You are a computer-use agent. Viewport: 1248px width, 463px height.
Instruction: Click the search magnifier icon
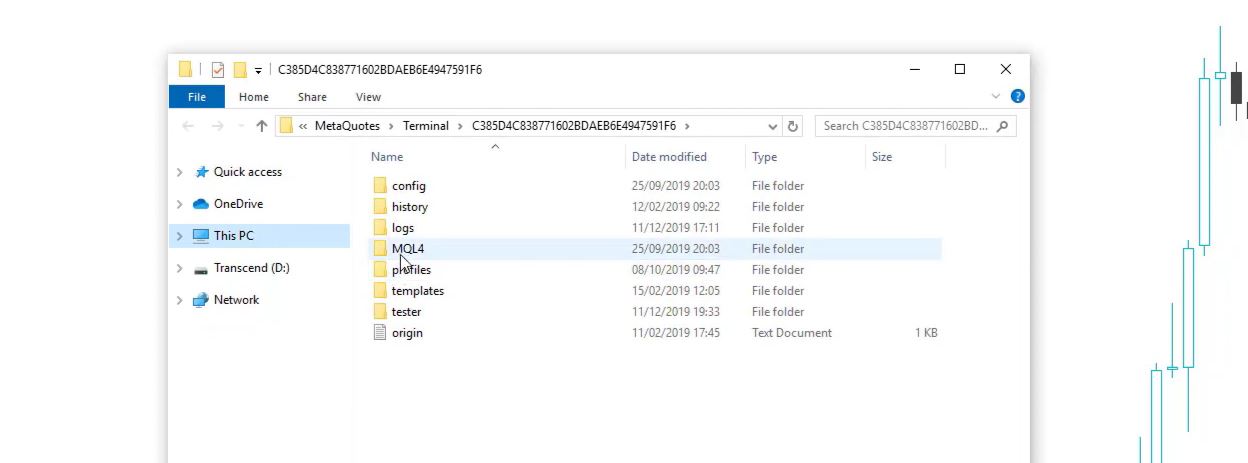(x=1002, y=126)
